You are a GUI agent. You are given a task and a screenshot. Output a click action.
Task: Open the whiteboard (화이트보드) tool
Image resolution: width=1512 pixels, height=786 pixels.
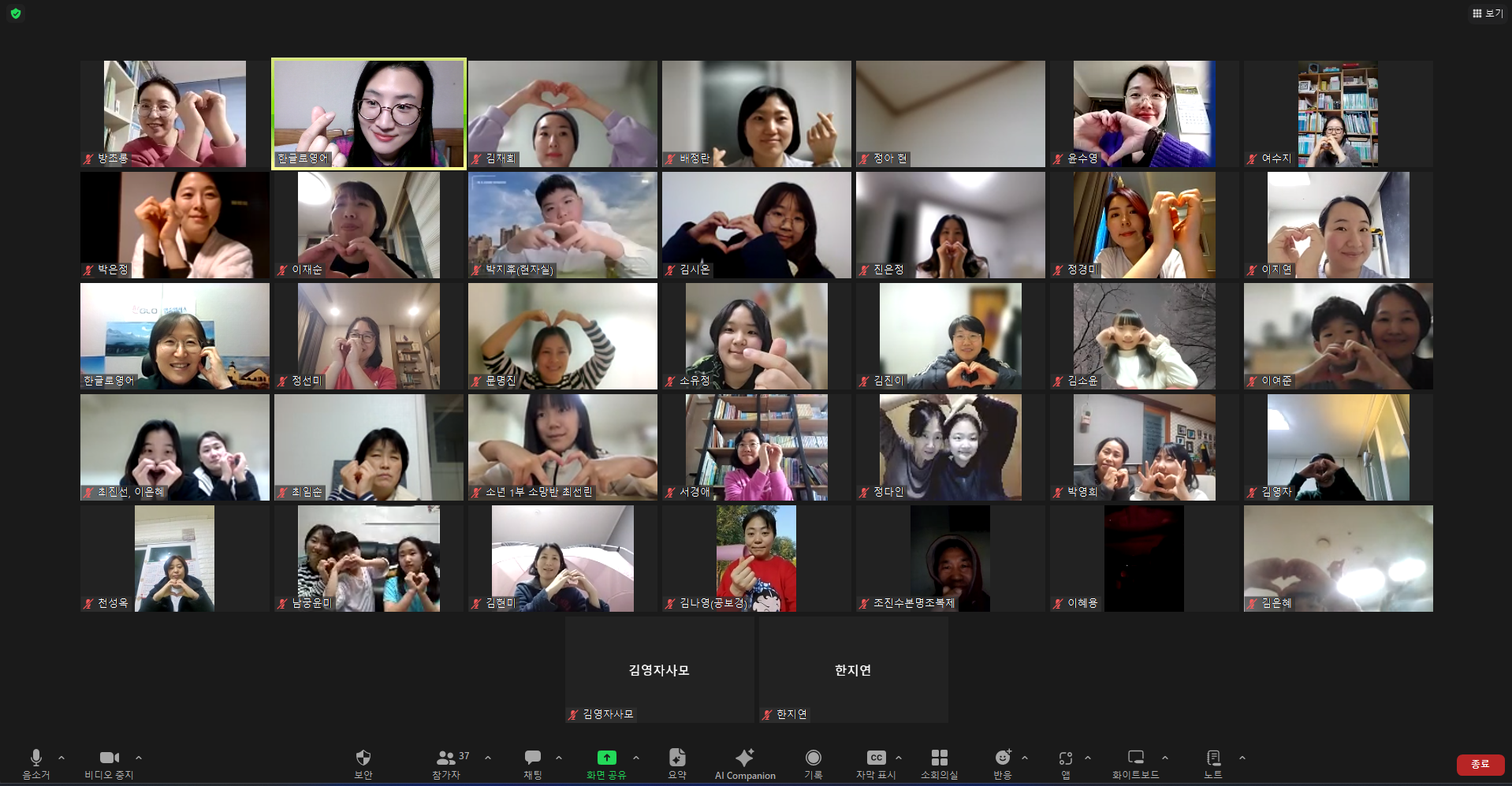pos(1135,762)
